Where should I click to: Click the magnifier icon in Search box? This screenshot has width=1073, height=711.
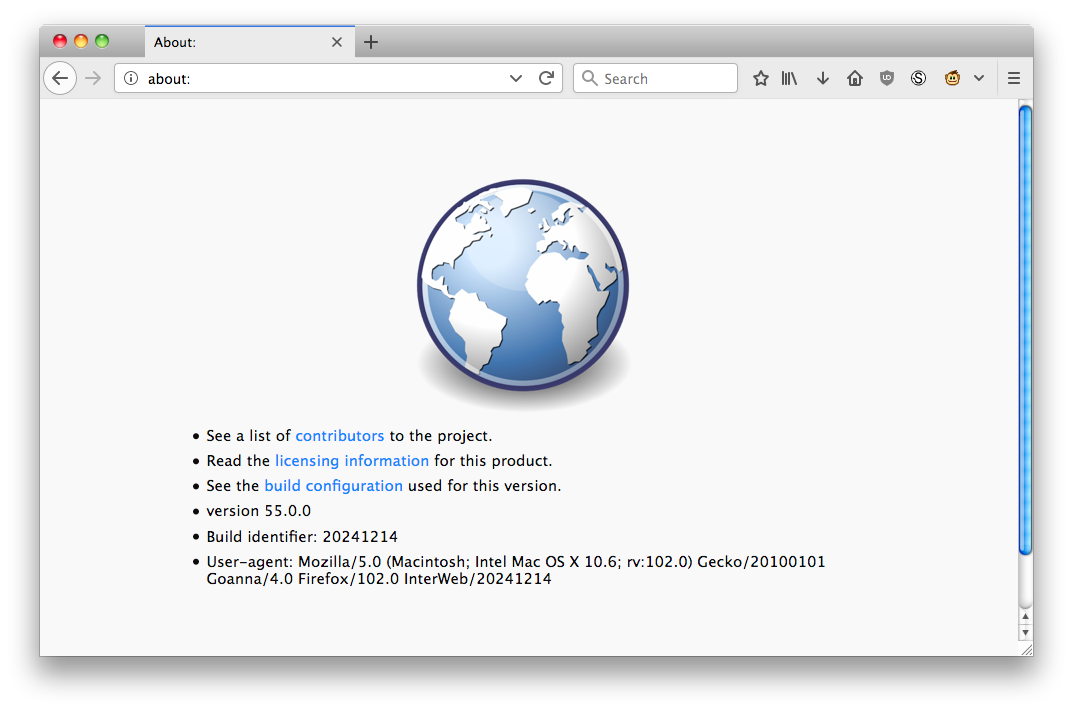(x=589, y=78)
